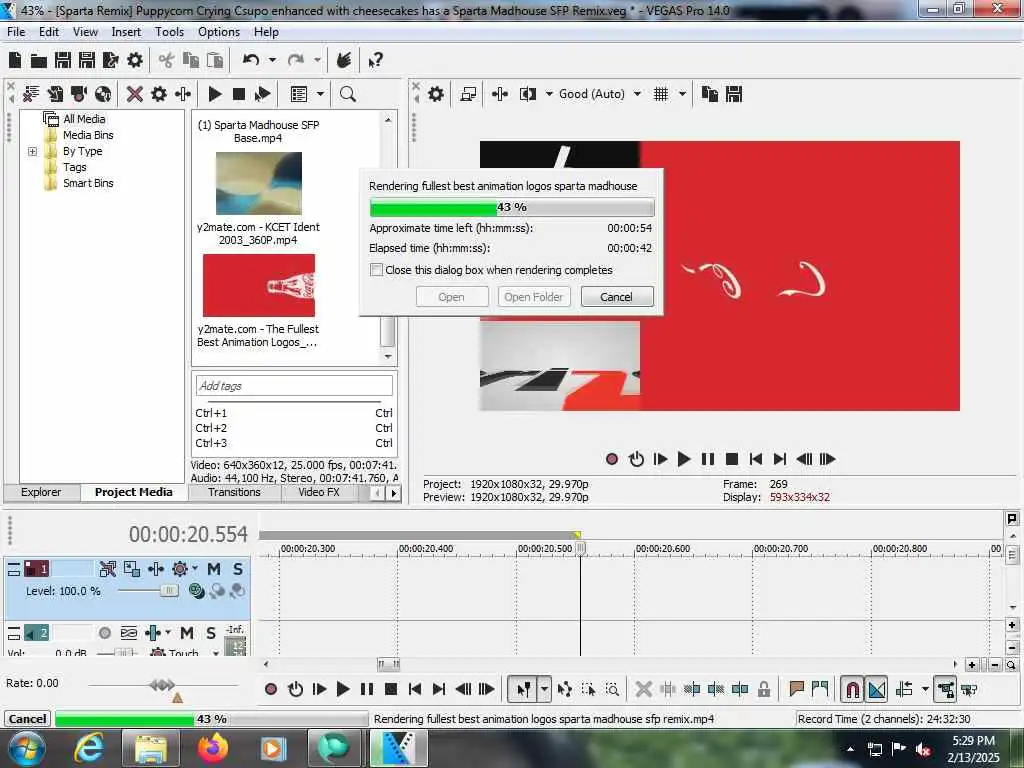Remove selected media with red X icon

135,94
